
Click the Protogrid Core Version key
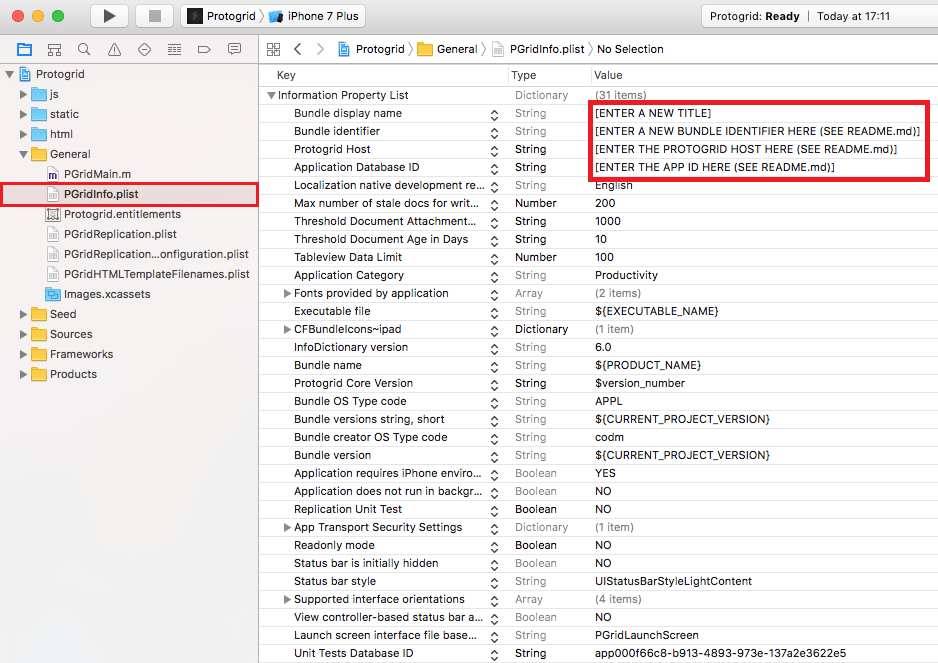point(353,383)
